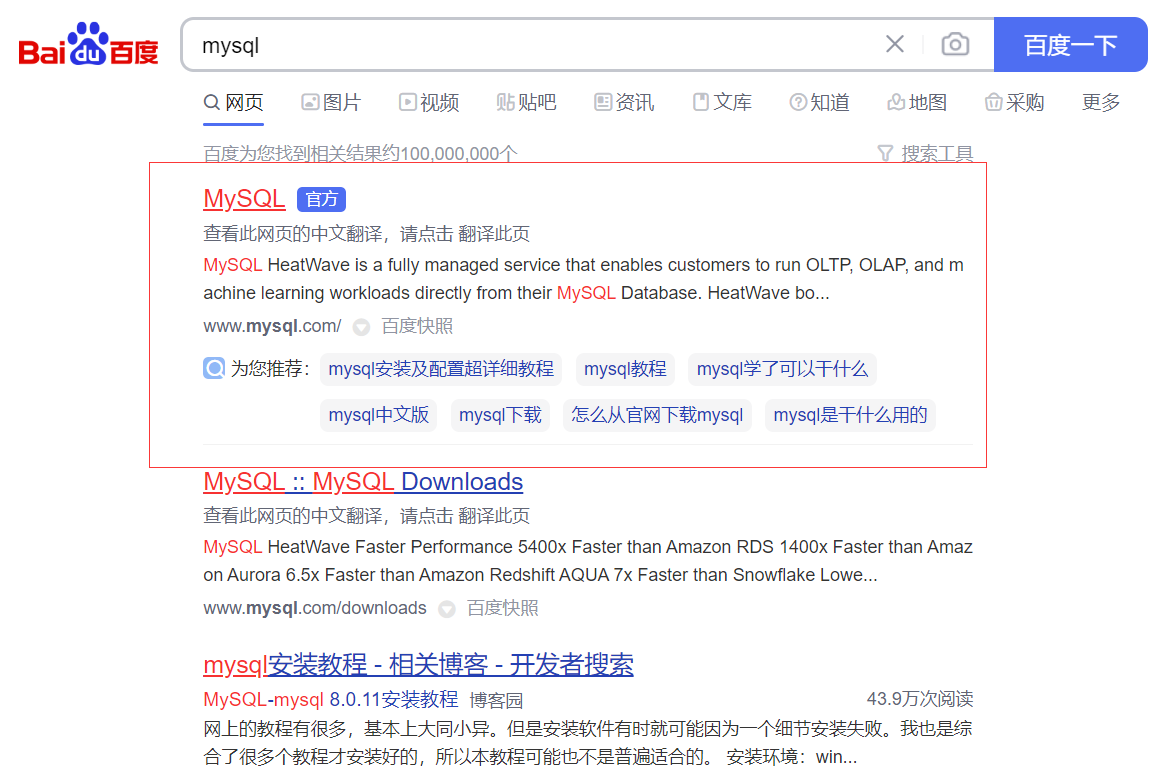This screenshot has height=766, width=1152.
Task: Expand arrow icon beside www.mysql.com/downloads
Action: tap(447, 609)
